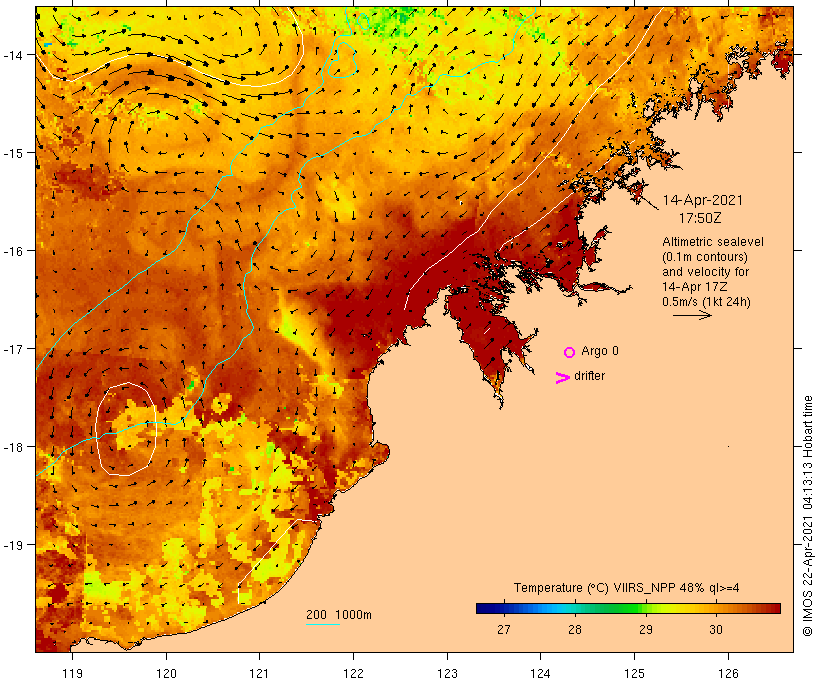Click the longitude axis label 123
The image size is (820, 680).
point(447,673)
